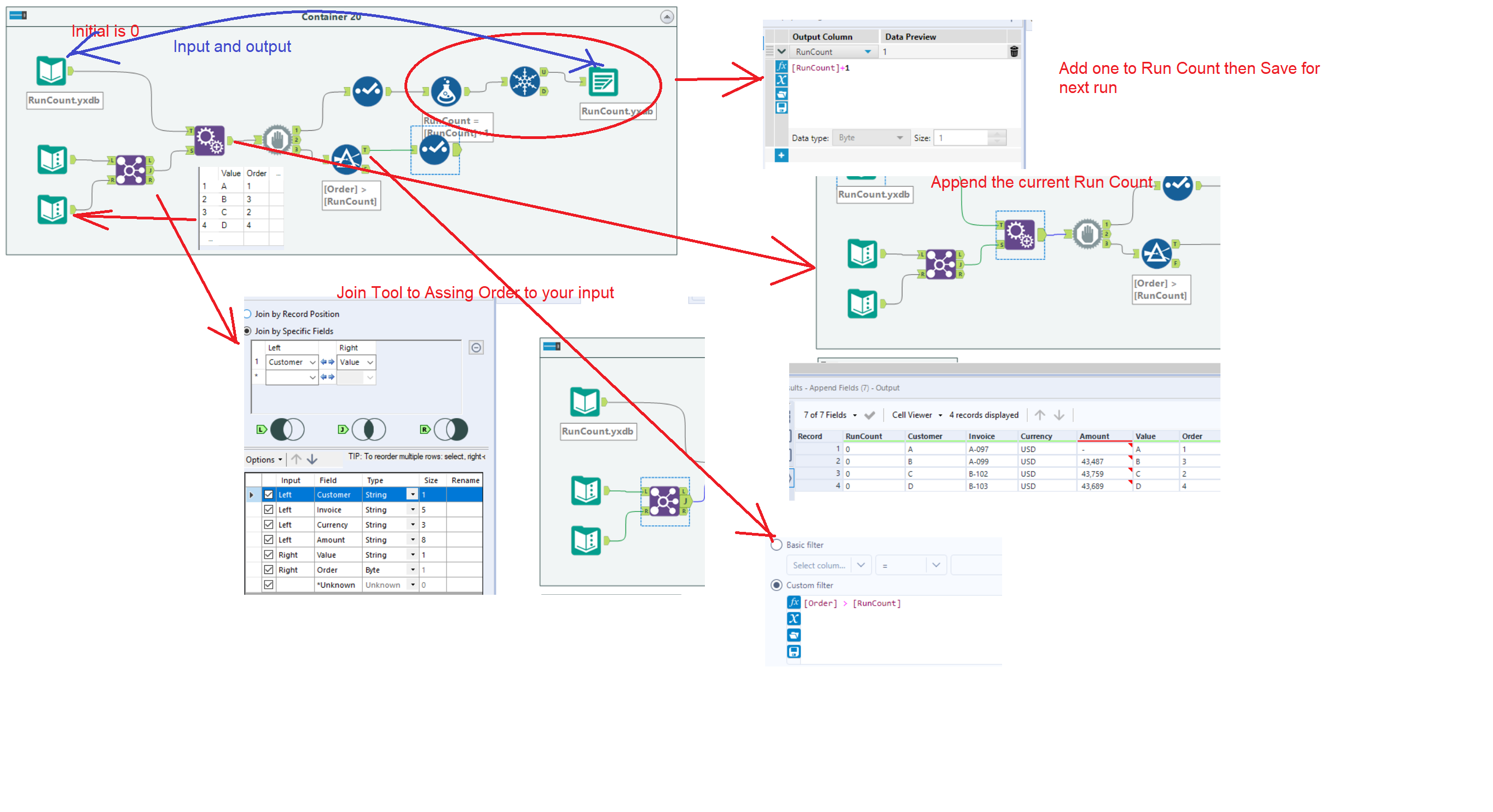Collapse Container 20 using its header chevron
Viewport: 1493px width, 812px height.
tap(667, 16)
